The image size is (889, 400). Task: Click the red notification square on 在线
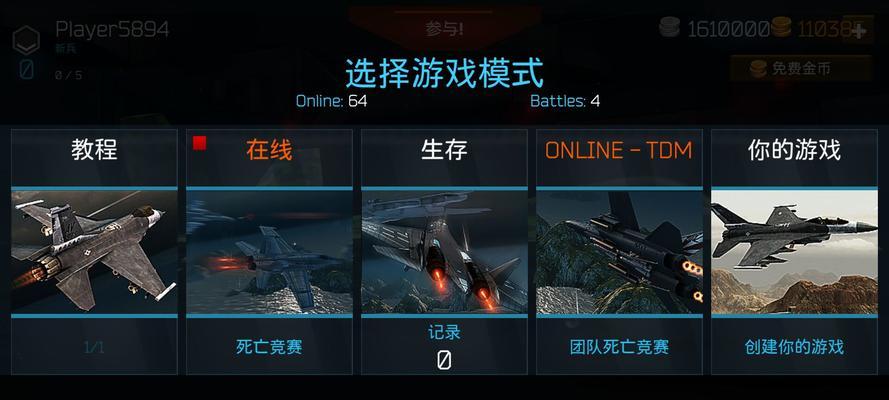pos(199,143)
